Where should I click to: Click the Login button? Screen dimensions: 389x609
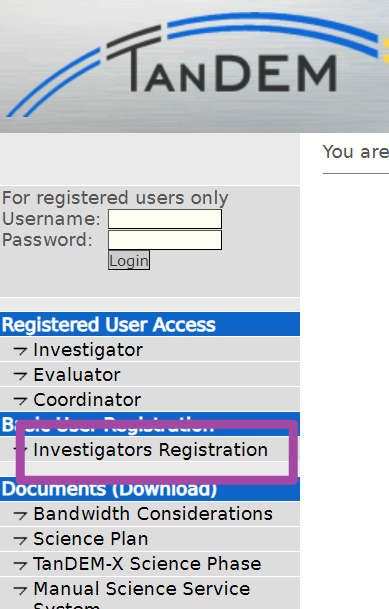(129, 260)
